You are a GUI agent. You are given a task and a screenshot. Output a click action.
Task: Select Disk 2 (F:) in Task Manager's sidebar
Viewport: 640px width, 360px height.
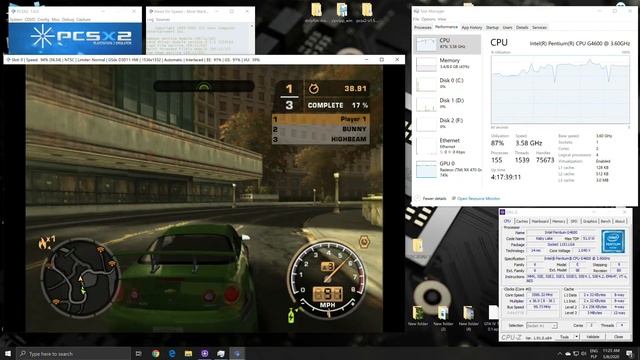(x=448, y=123)
